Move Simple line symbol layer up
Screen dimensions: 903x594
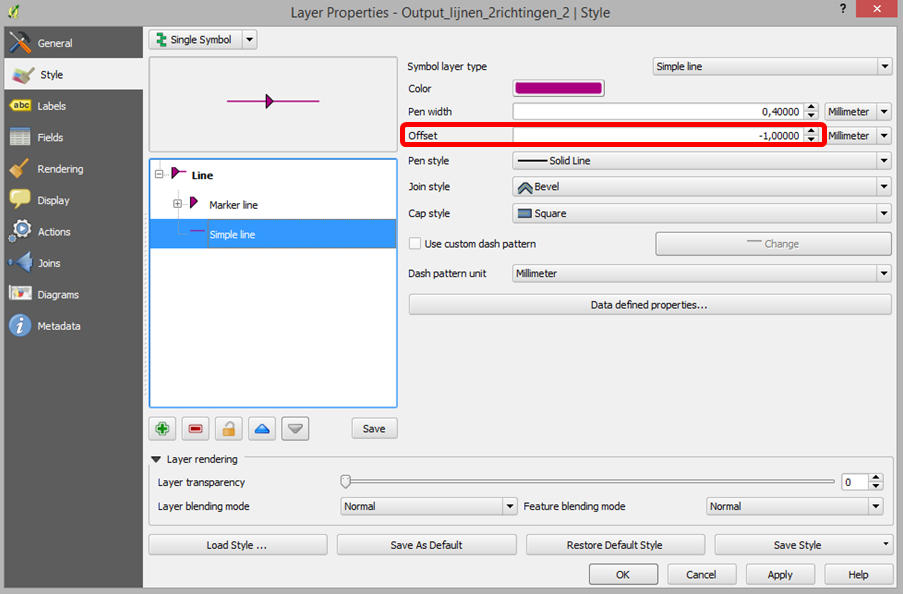click(x=261, y=428)
